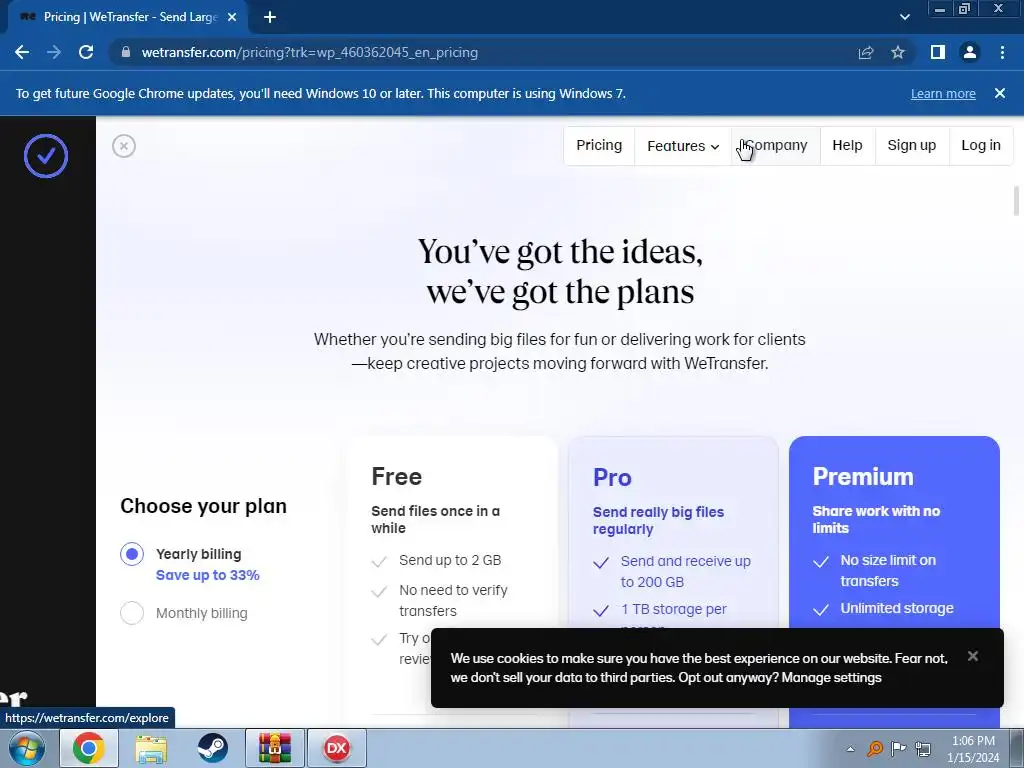Bookmark this page with the star icon
This screenshot has width=1024, height=768.
tap(898, 52)
